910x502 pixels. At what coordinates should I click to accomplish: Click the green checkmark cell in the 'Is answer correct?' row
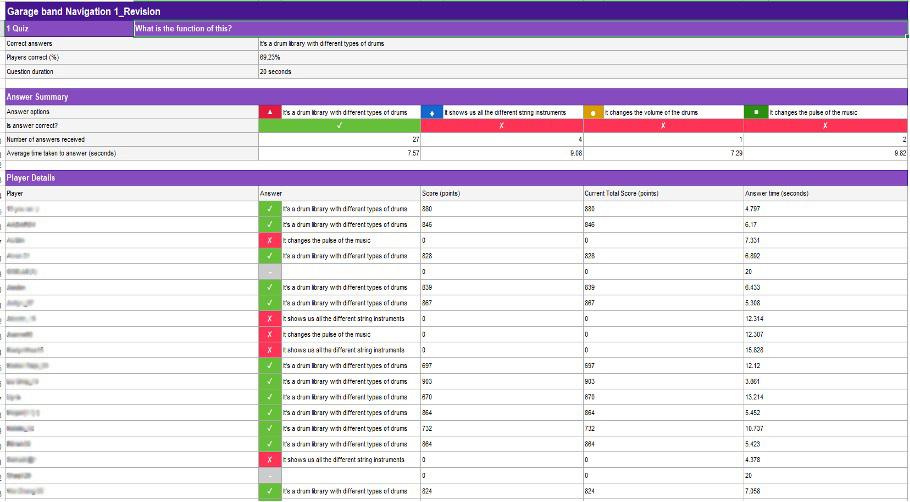pos(340,125)
